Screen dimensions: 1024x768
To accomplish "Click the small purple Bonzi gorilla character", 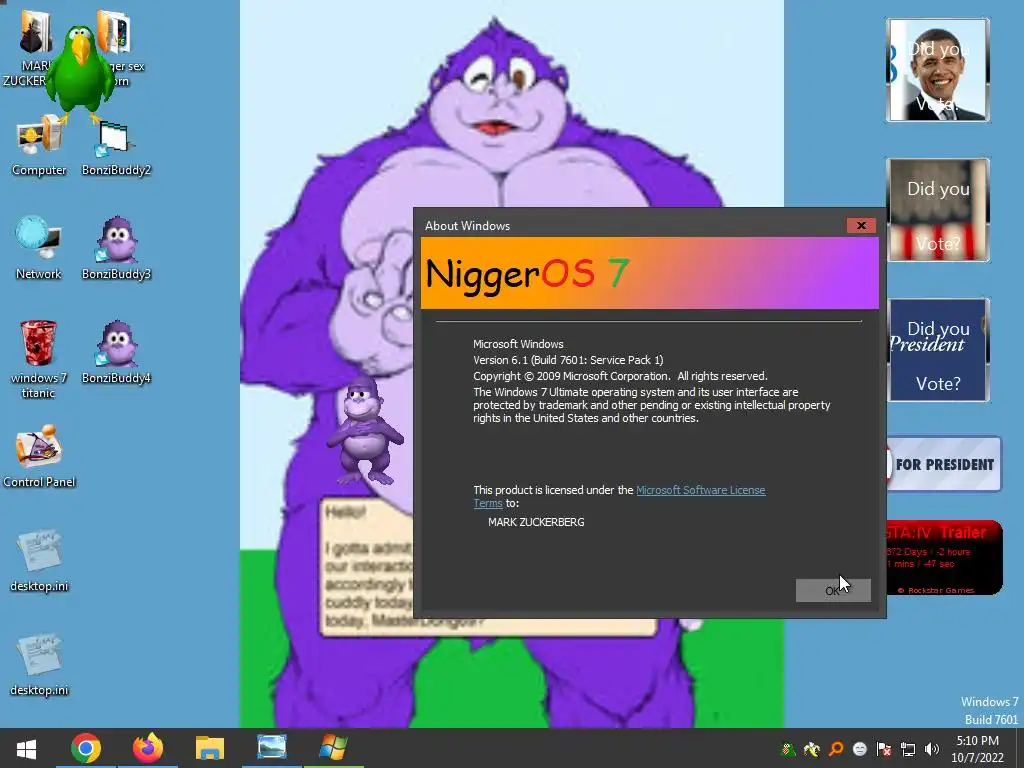I will pyautogui.click(x=365, y=430).
